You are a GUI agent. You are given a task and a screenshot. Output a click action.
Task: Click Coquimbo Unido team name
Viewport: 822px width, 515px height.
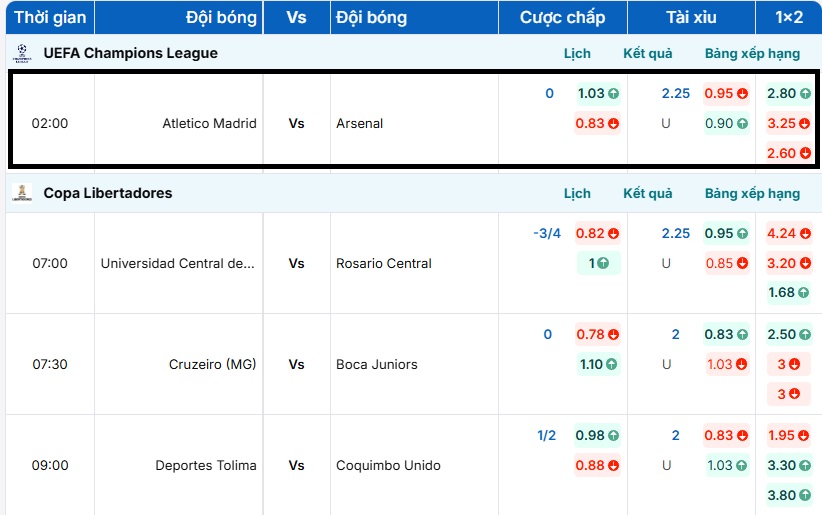click(388, 465)
